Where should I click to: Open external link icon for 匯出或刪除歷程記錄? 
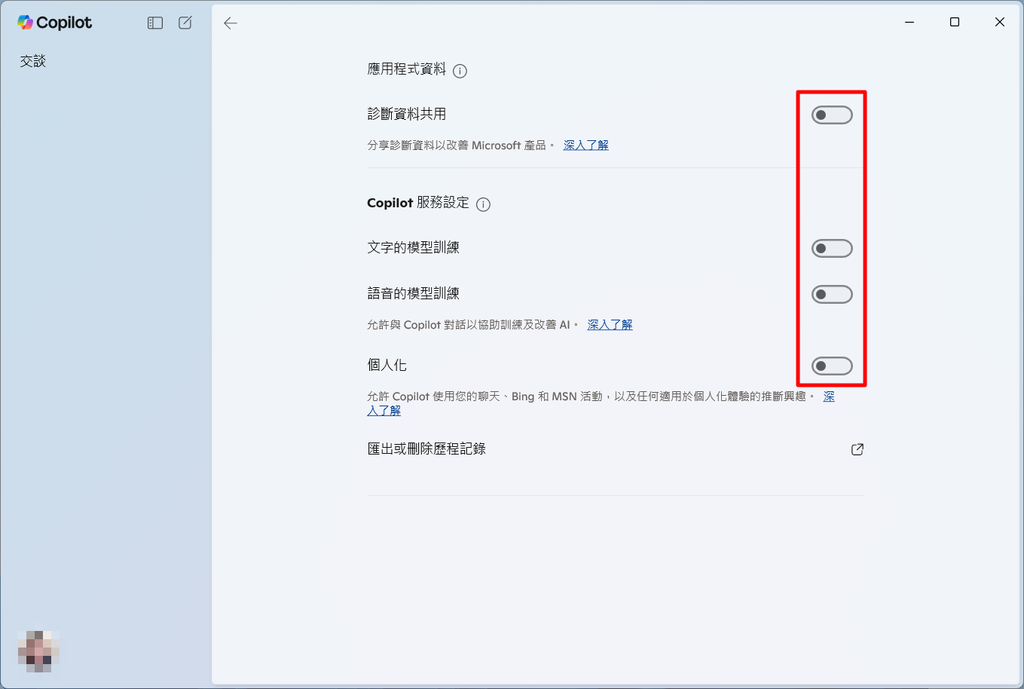click(x=857, y=449)
